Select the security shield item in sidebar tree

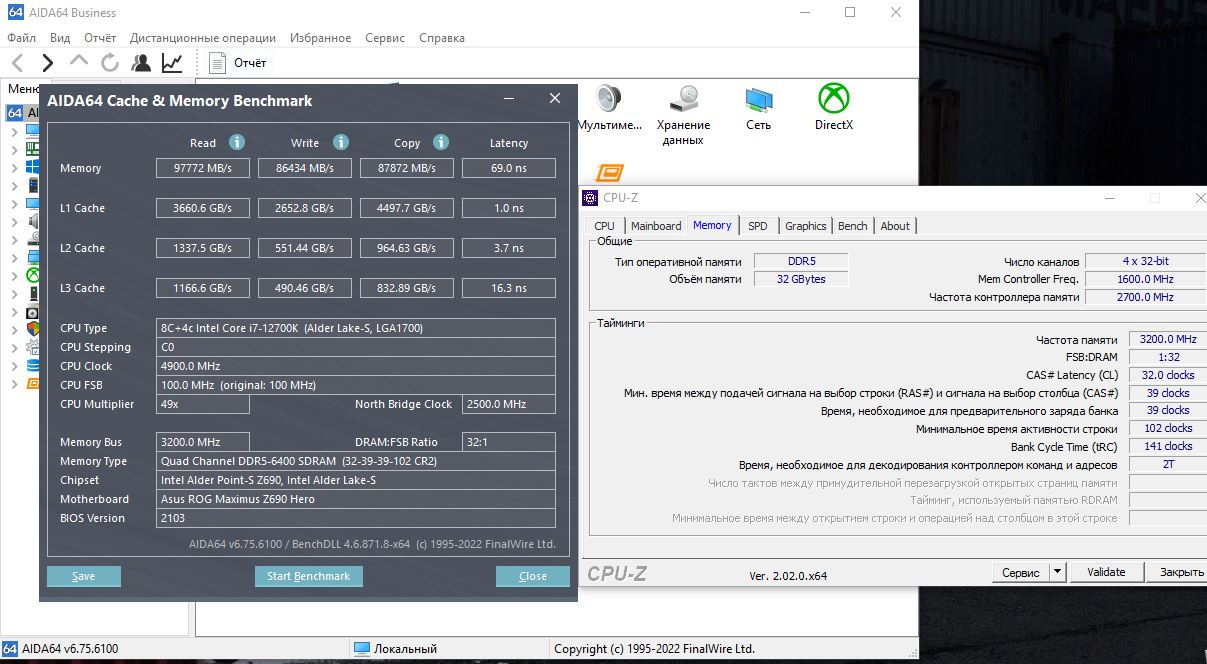click(x=32, y=330)
